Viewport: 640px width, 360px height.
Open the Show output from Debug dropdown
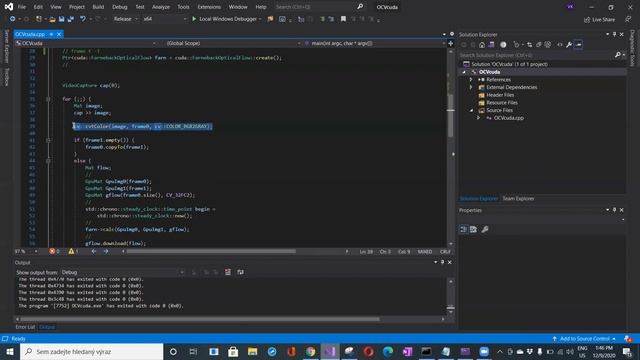[123, 272]
